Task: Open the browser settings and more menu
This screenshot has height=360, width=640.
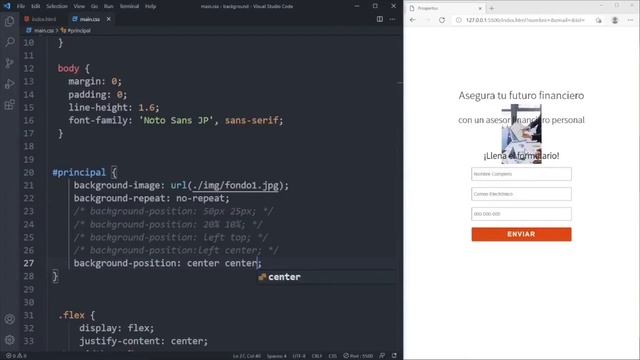Action: (630, 20)
